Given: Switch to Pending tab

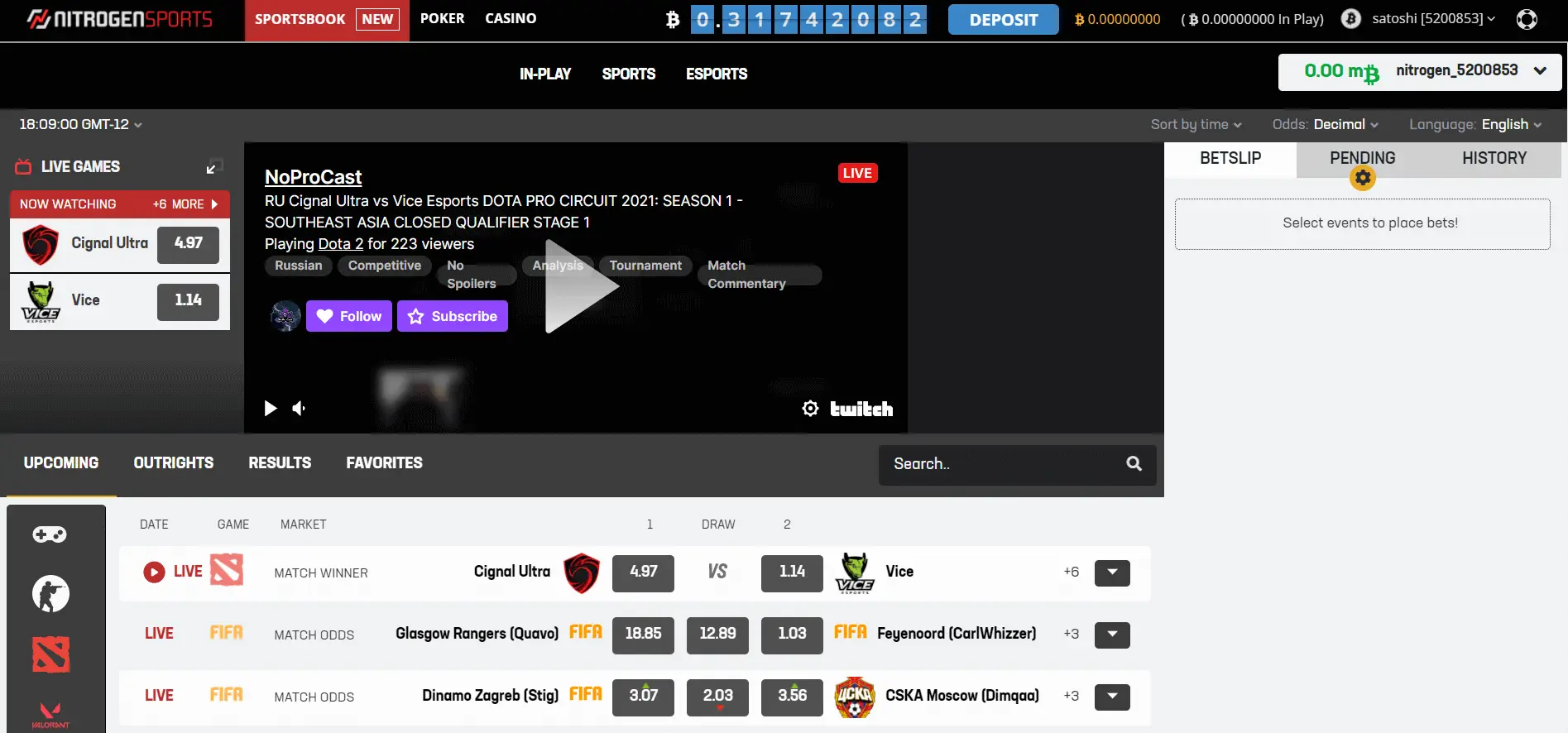Looking at the screenshot, I should (x=1362, y=158).
